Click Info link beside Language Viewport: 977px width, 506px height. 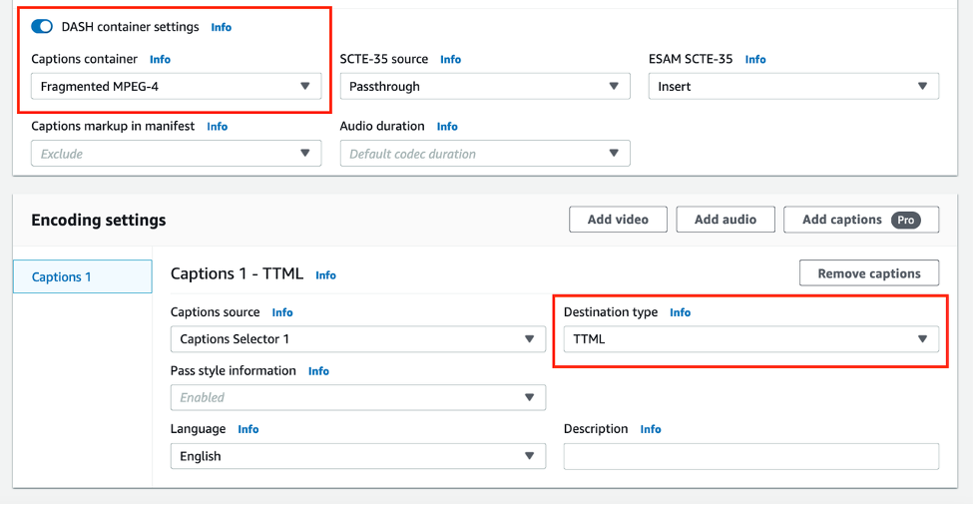tap(248, 429)
